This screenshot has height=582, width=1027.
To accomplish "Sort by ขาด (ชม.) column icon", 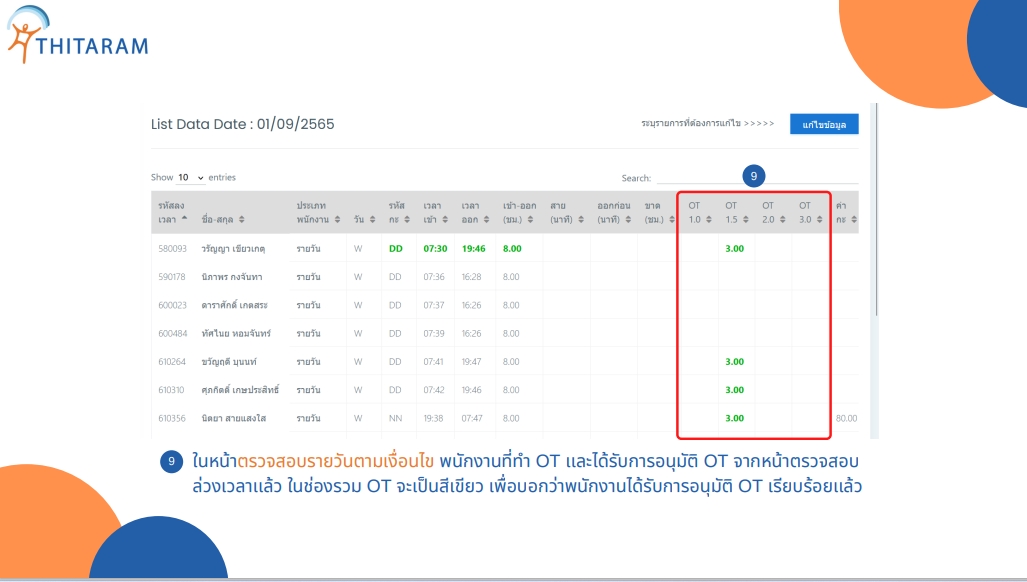I will [671, 219].
